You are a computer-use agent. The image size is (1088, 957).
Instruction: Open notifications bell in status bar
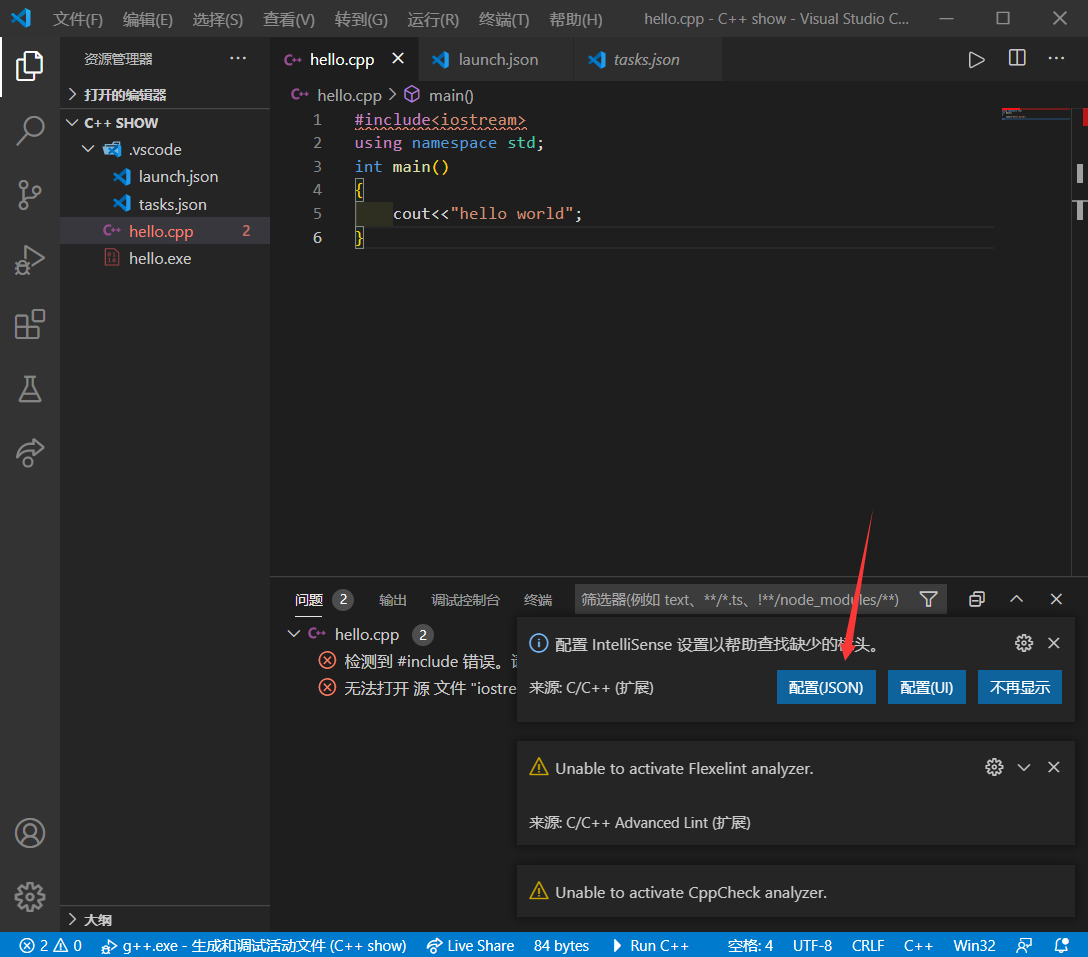point(1061,945)
